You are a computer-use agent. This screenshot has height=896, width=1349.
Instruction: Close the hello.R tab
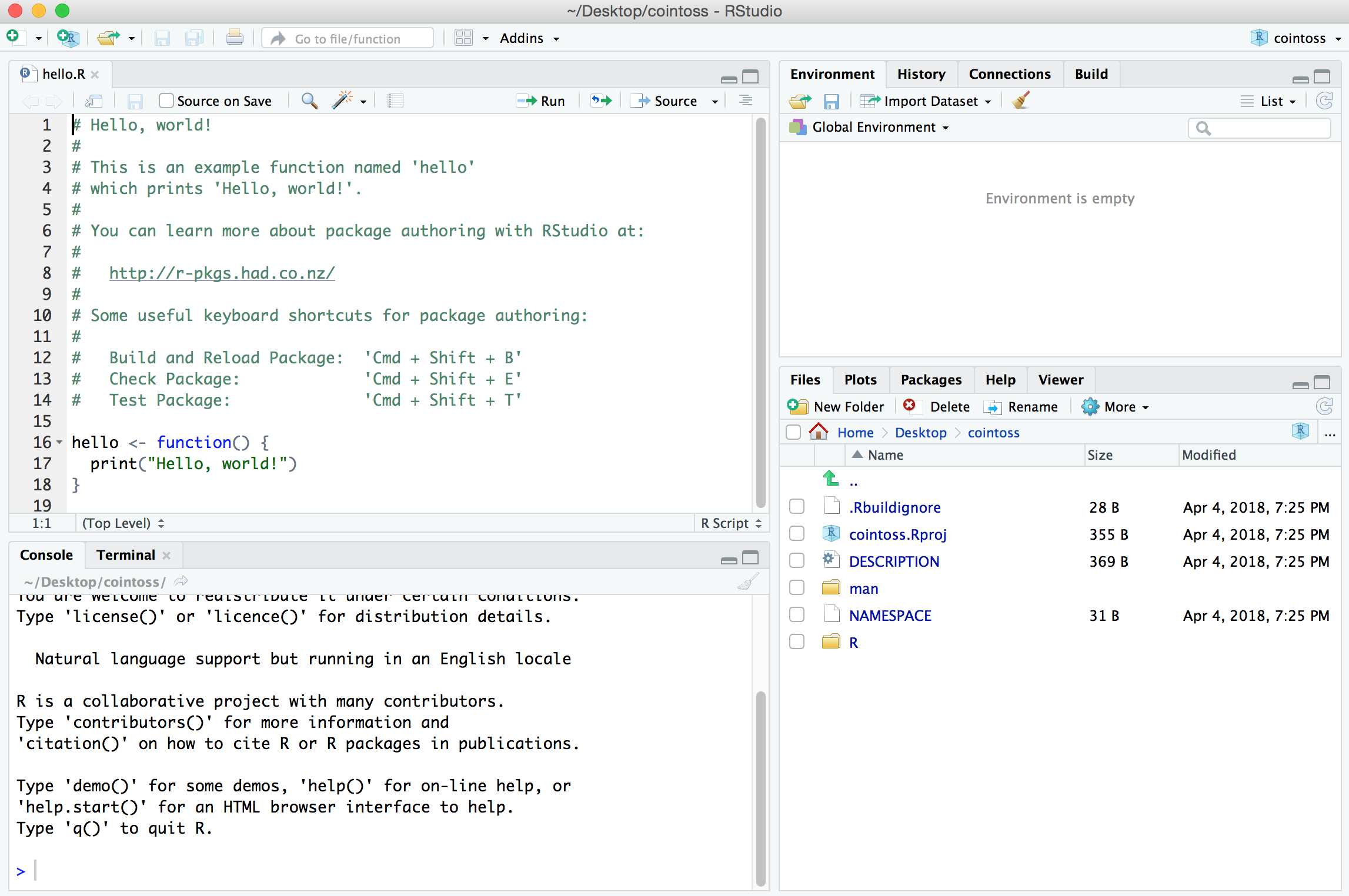pos(95,75)
